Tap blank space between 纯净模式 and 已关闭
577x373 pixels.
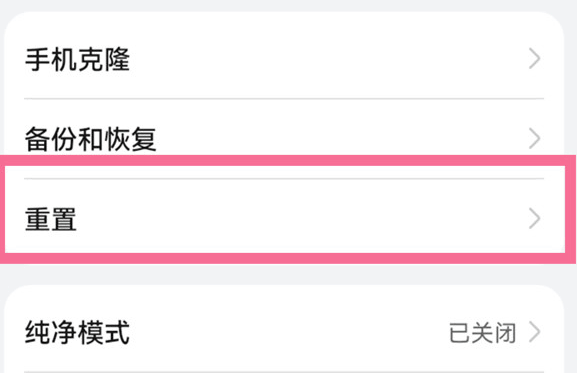(289, 333)
